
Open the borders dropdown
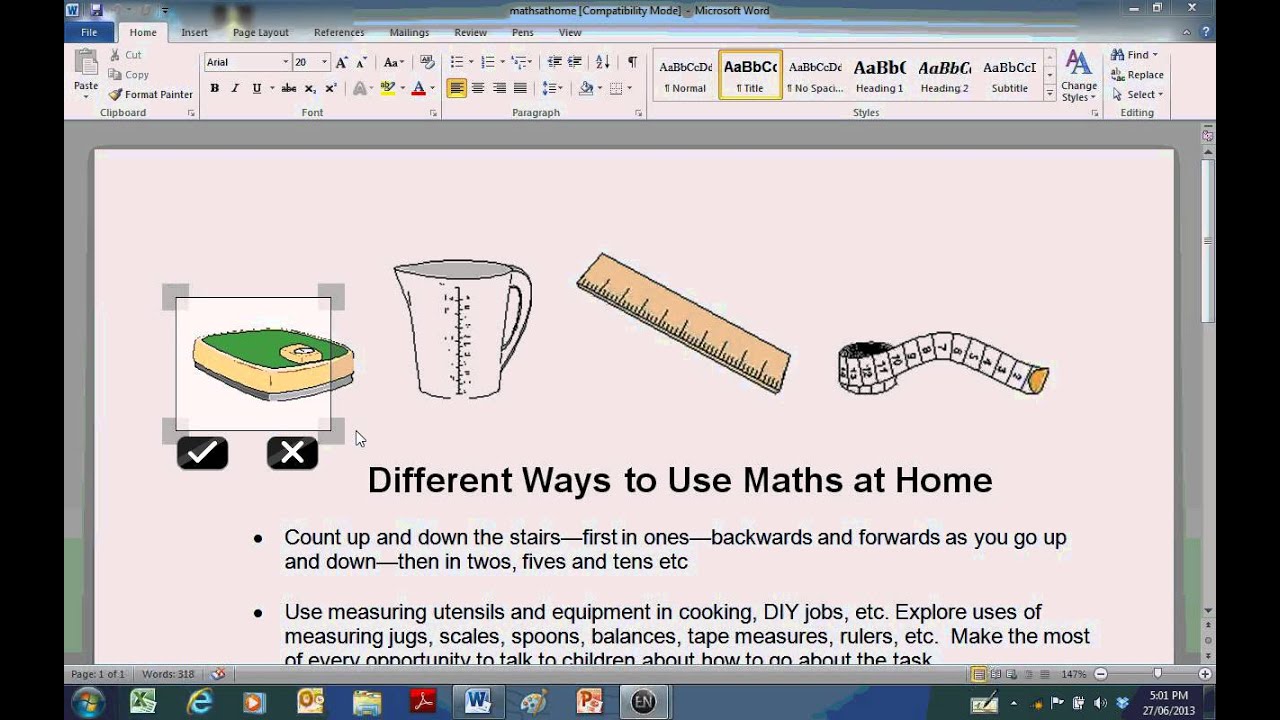click(x=629, y=88)
